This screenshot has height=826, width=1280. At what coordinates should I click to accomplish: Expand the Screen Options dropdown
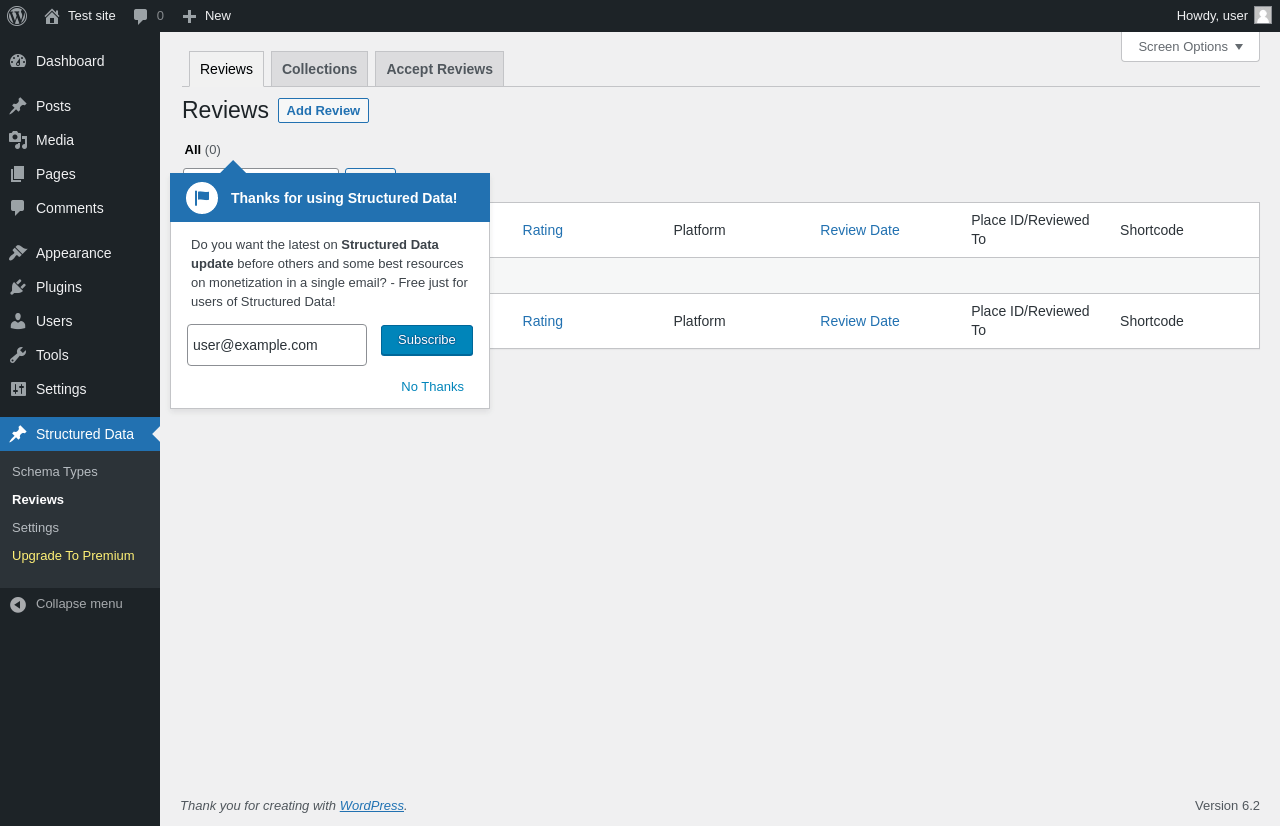pos(1190,46)
